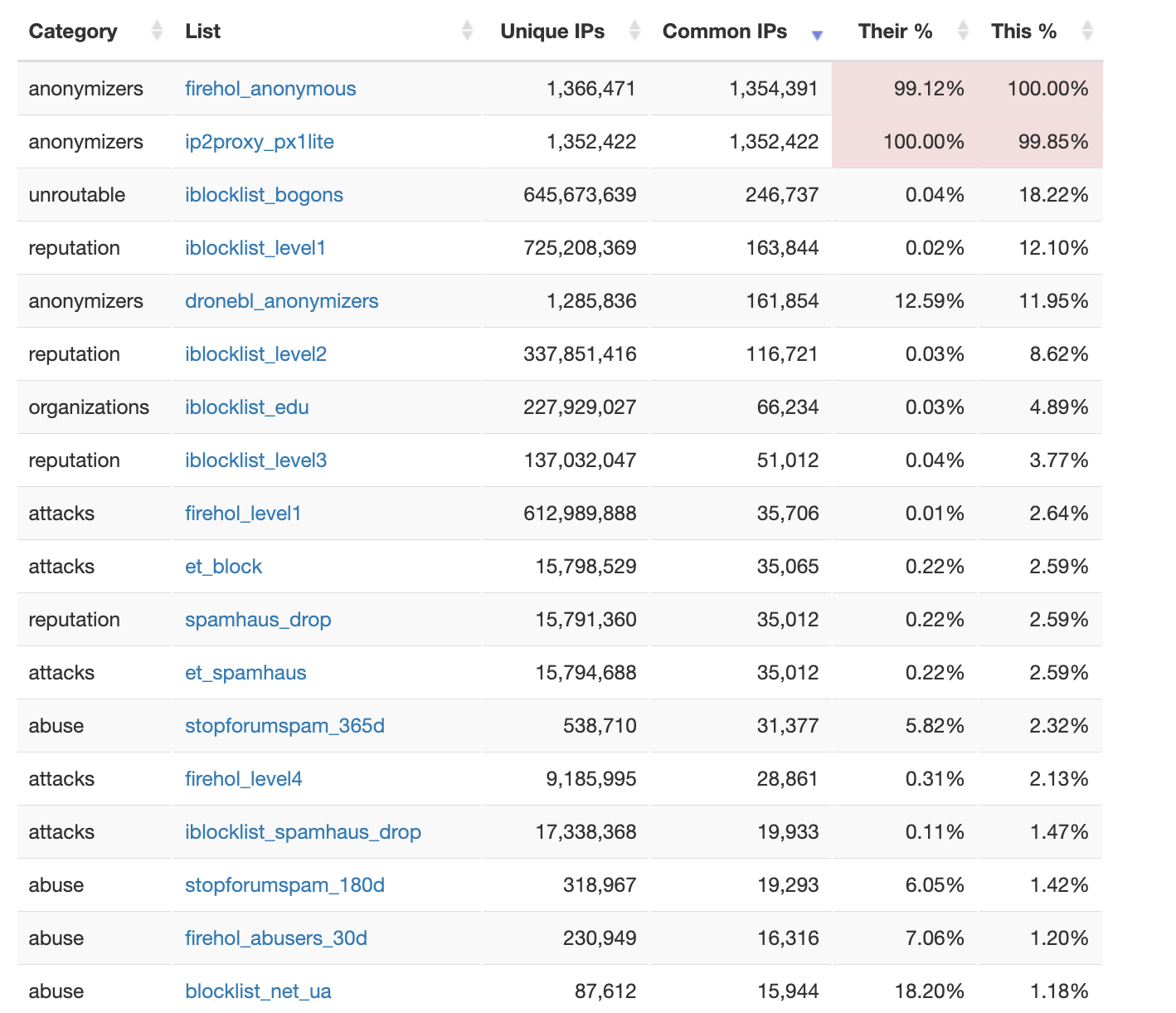
Task: Open the iblocklist_spamhaus_drop link
Action: [x=303, y=832]
